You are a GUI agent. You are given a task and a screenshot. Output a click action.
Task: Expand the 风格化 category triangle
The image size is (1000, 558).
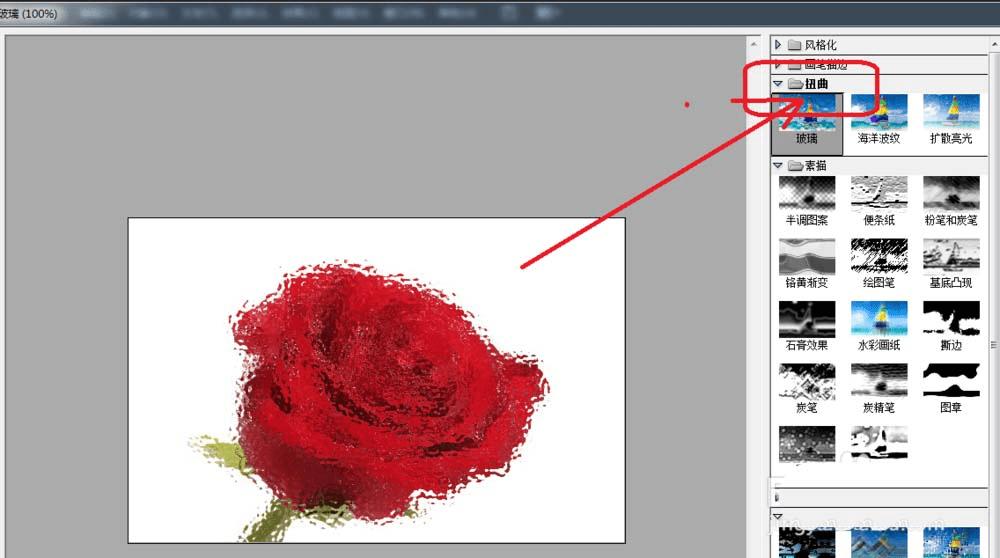777,45
